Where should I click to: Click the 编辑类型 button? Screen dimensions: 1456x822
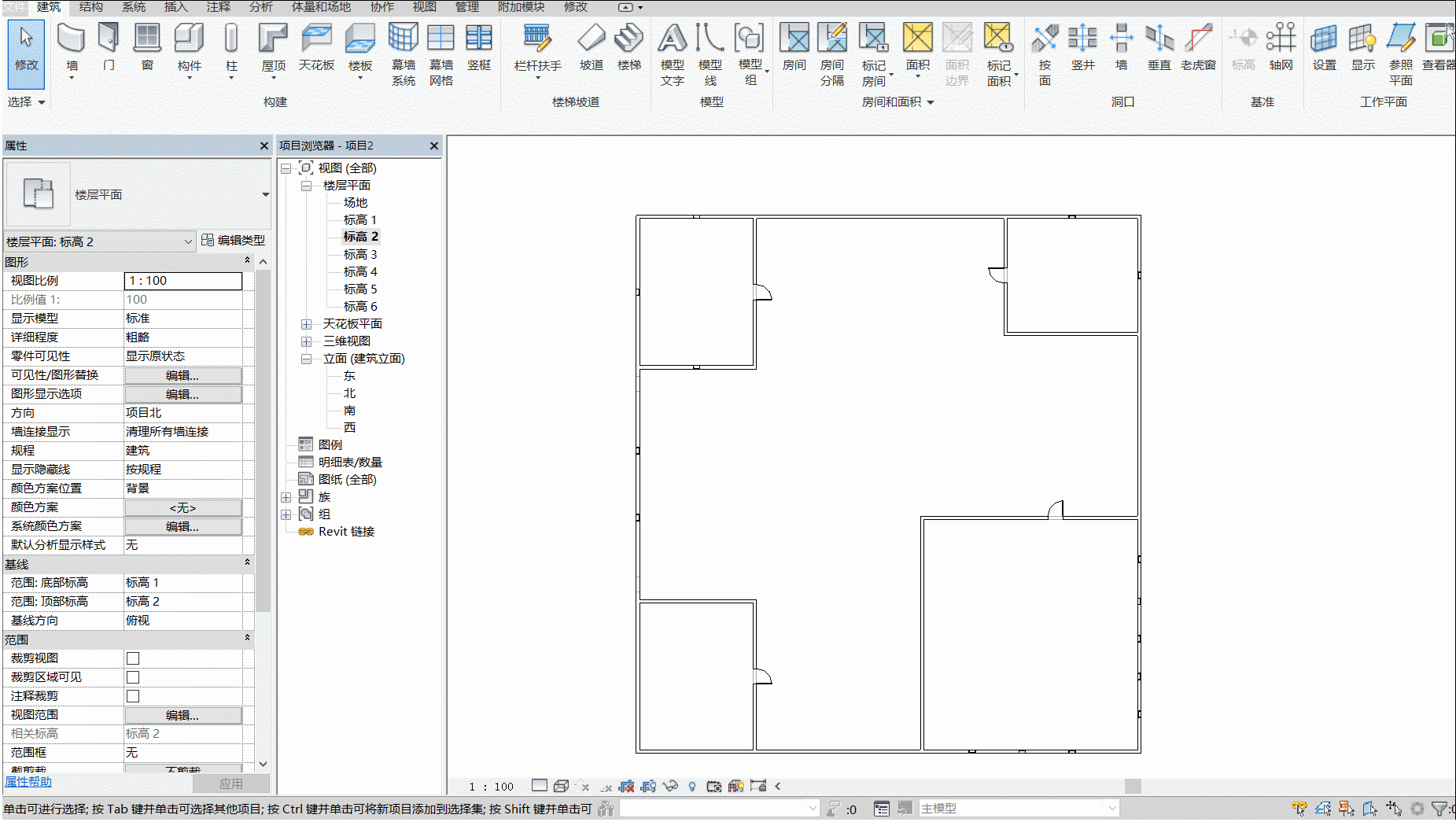pyautogui.click(x=234, y=240)
